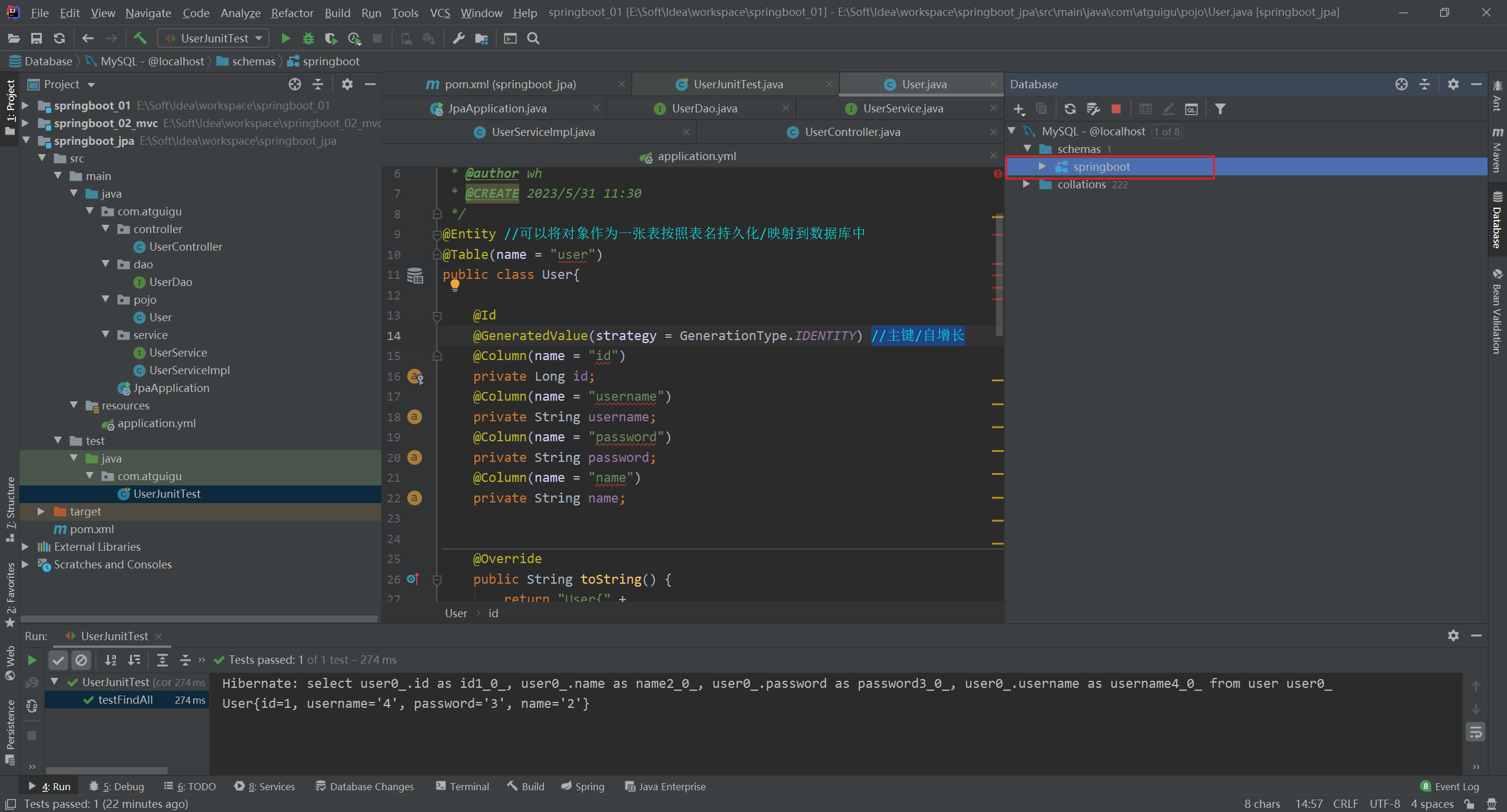Screen dimensions: 1507x812
Task: Click the UTF-8 encoding in status bar
Action: [1385, 804]
